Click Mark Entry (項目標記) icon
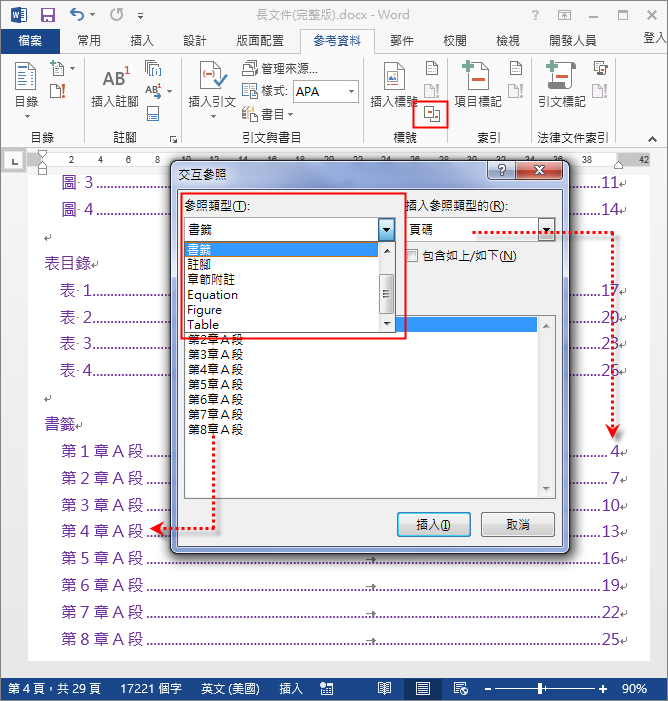668x701 pixels. pyautogui.click(x=478, y=85)
